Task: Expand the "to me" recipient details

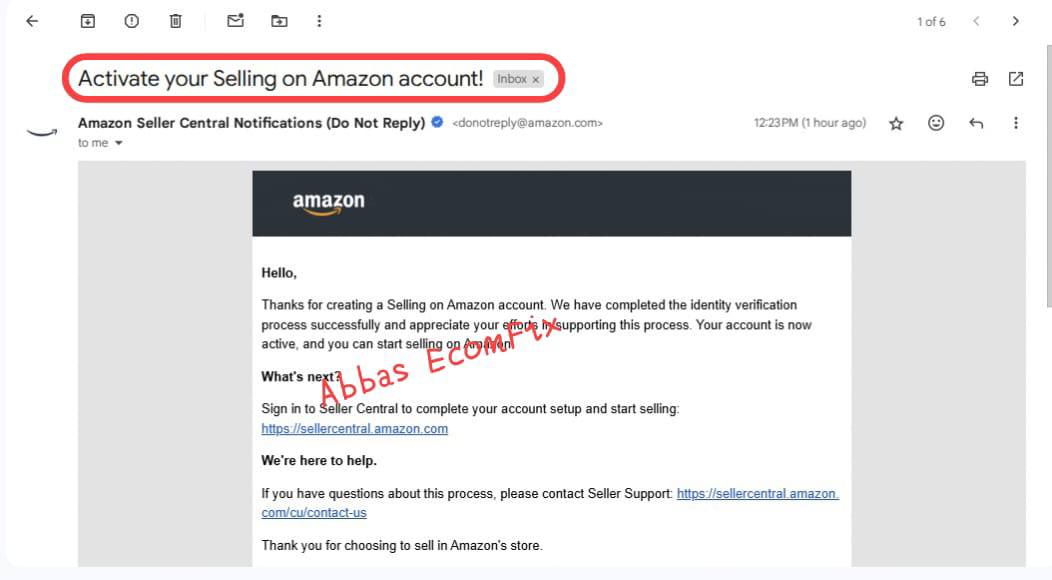Action: click(119, 143)
